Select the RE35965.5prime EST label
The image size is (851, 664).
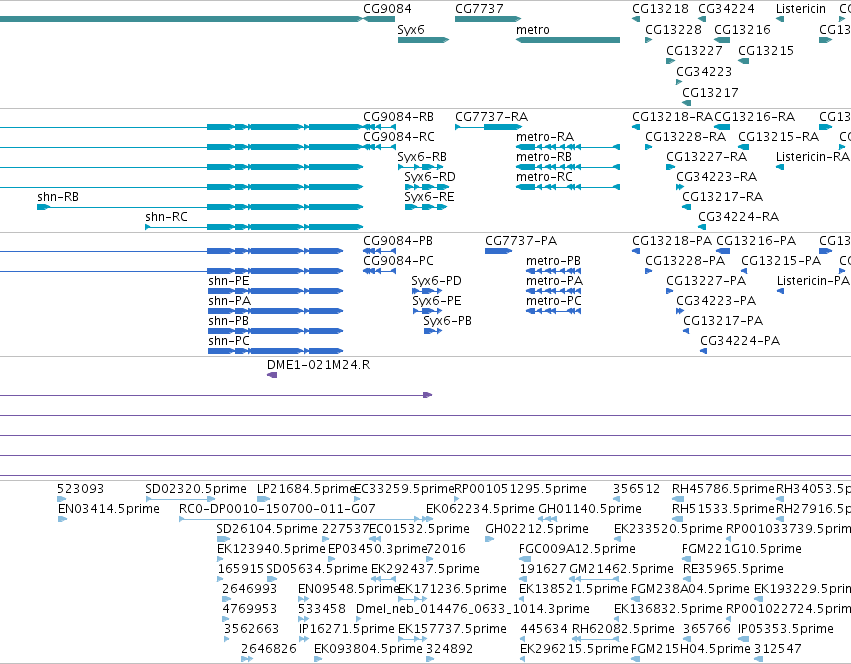(733, 570)
